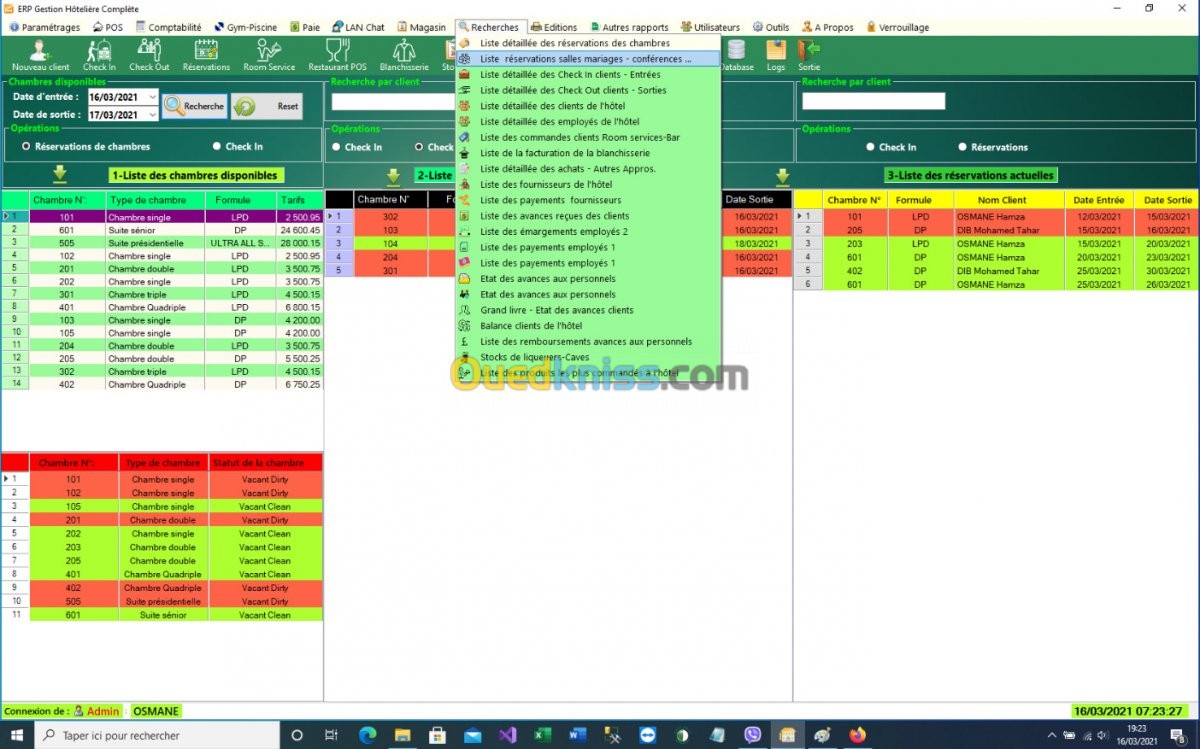Viewport: 1200px width, 749px height.
Task: Open Excel from the Windows taskbar
Action: coord(542,735)
